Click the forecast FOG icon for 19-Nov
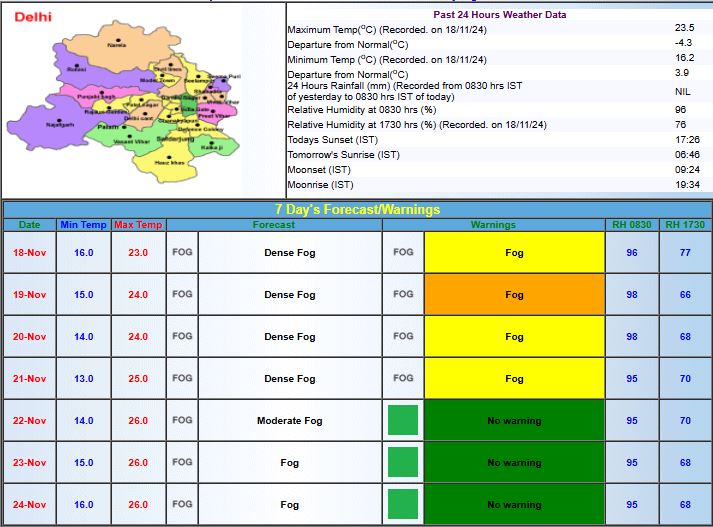 point(182,294)
